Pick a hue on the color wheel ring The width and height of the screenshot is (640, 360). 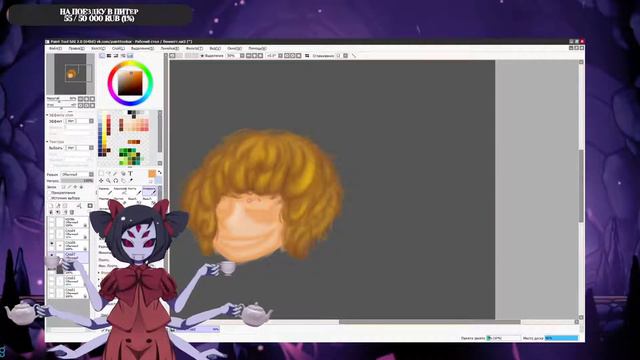click(130, 62)
